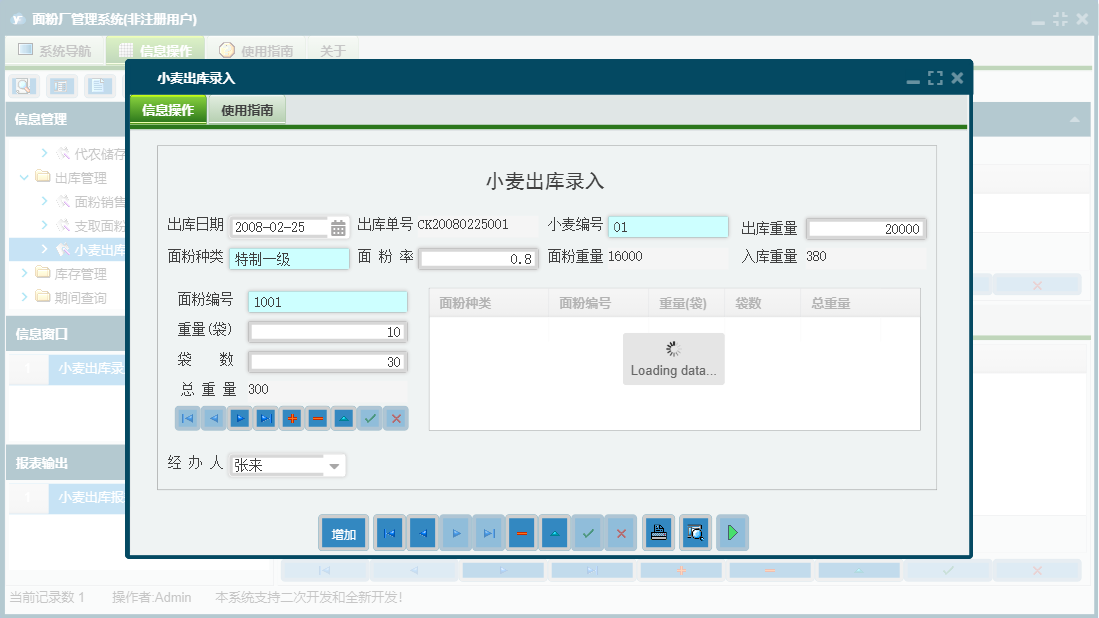Click the add record plus icon in detail grid
1099x618 pixels.
291,418
